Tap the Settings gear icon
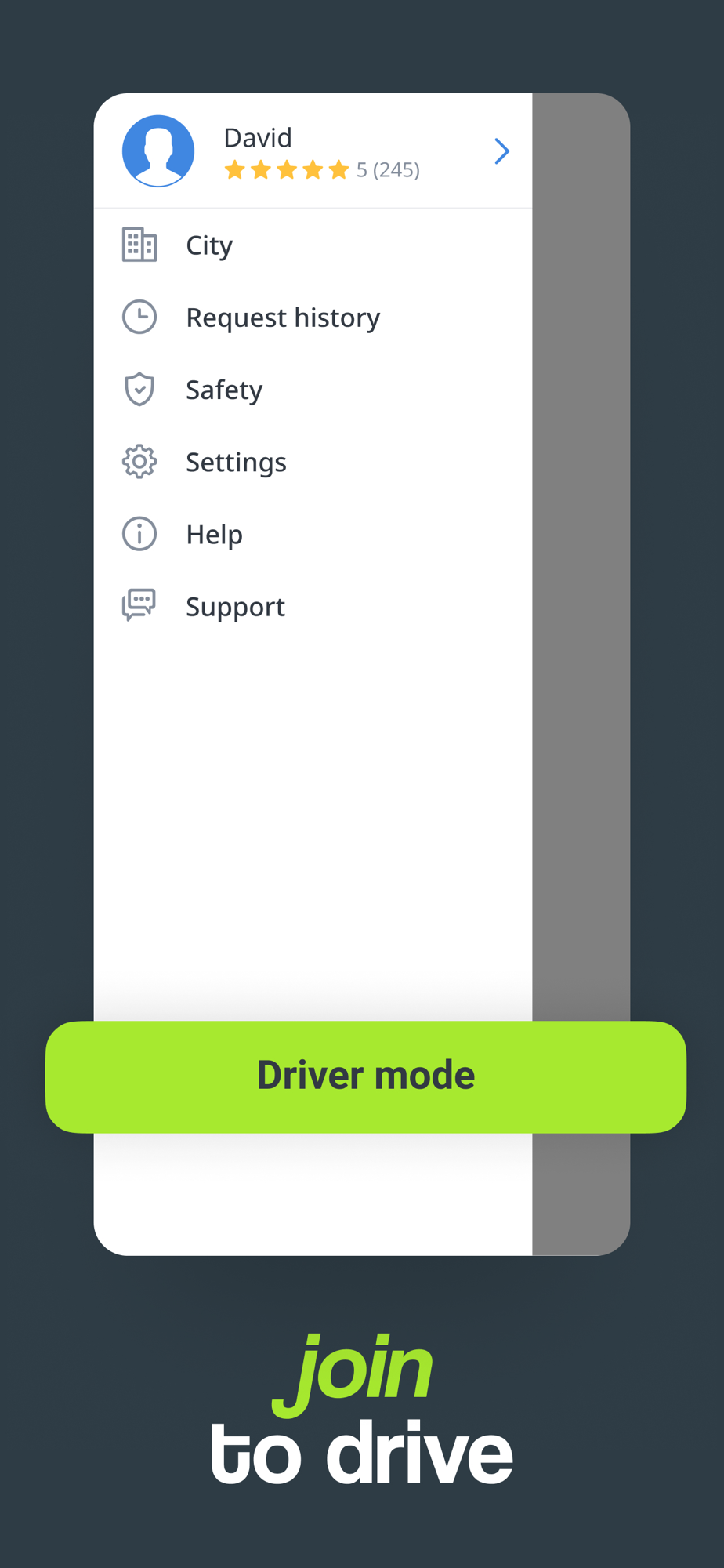Viewport: 724px width, 1568px height. coord(139,462)
